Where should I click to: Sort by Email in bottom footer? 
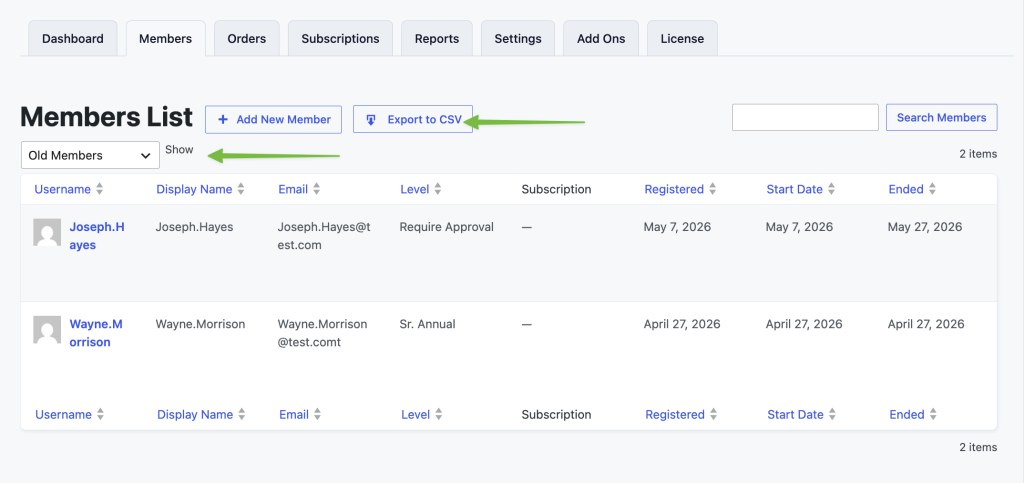pos(294,414)
